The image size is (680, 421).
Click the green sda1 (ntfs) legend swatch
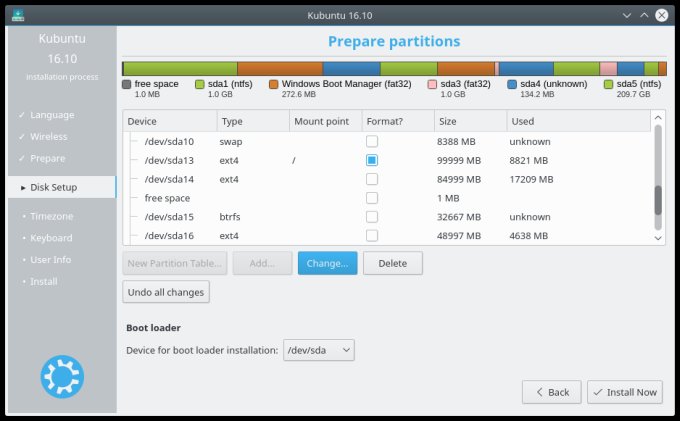coord(199,84)
